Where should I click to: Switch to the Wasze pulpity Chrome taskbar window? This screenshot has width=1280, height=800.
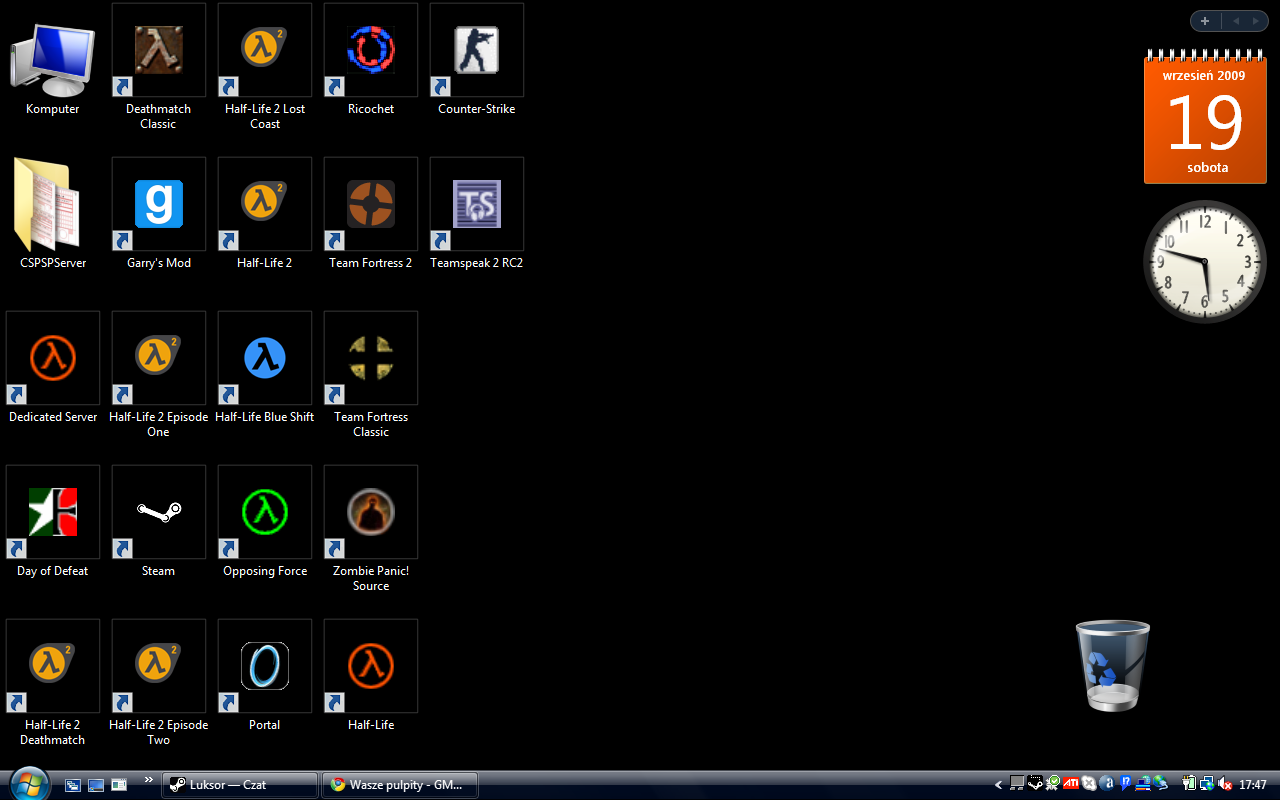(400, 785)
